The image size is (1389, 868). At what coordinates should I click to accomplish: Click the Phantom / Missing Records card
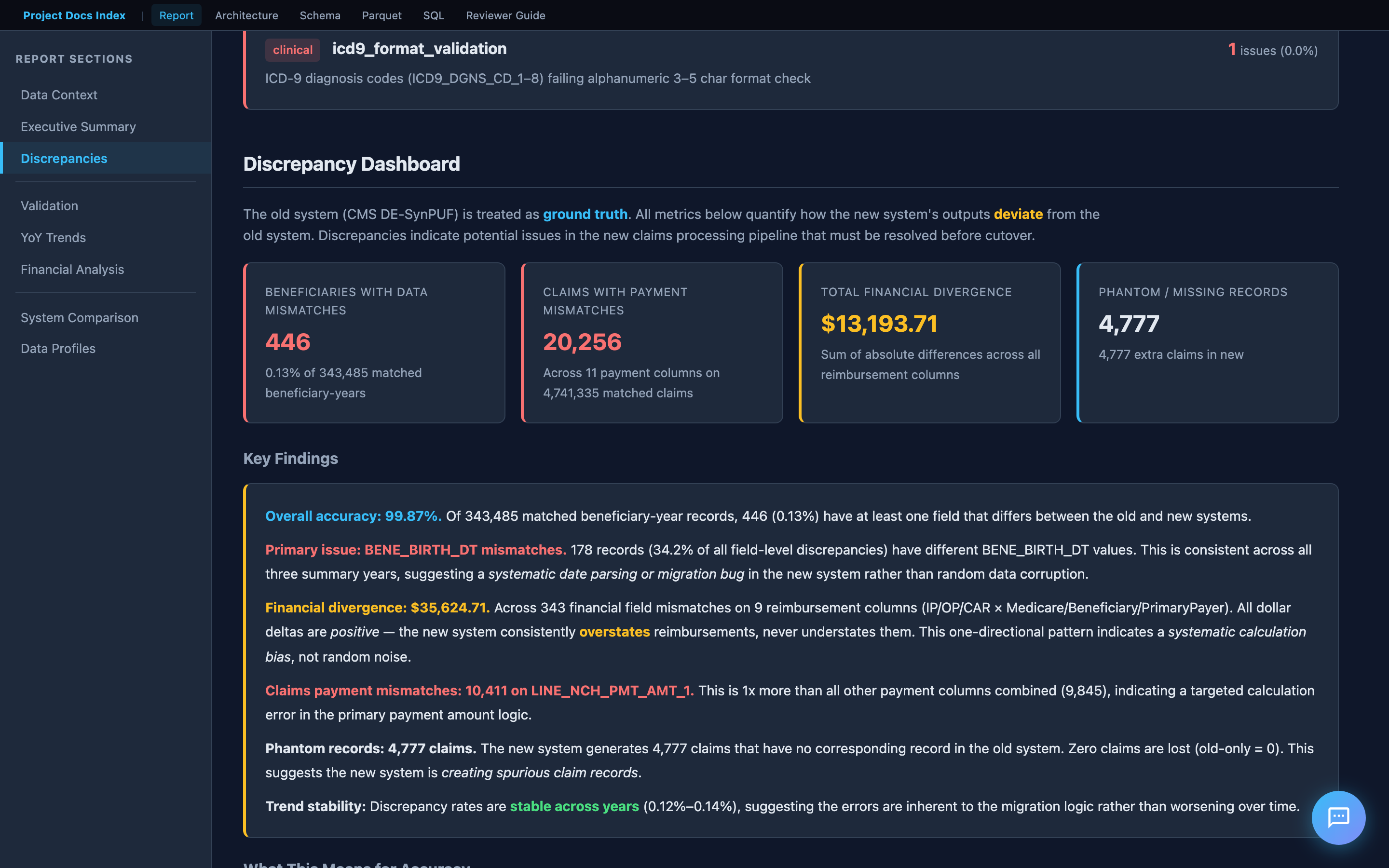click(1207, 343)
